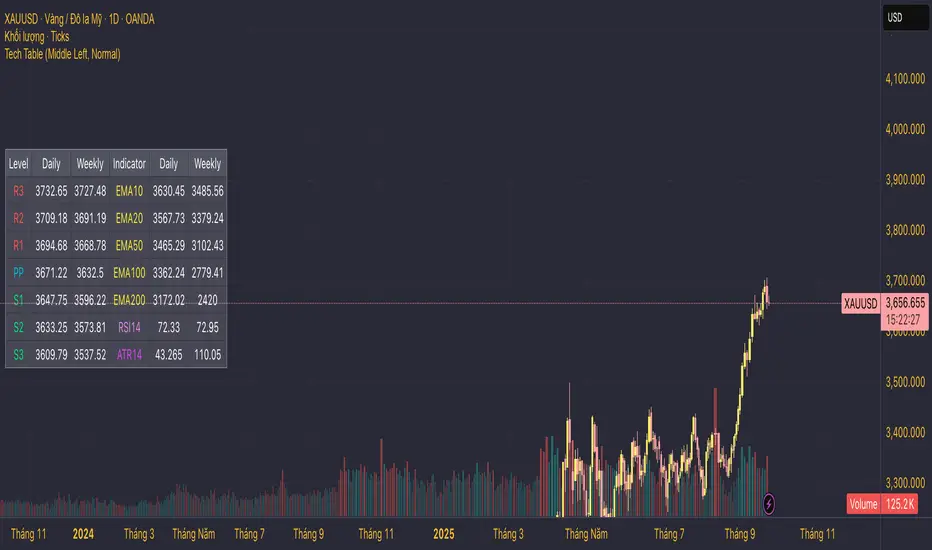932x550 pixels.
Task: Click the 125.2K volume value label
Action: [904, 504]
